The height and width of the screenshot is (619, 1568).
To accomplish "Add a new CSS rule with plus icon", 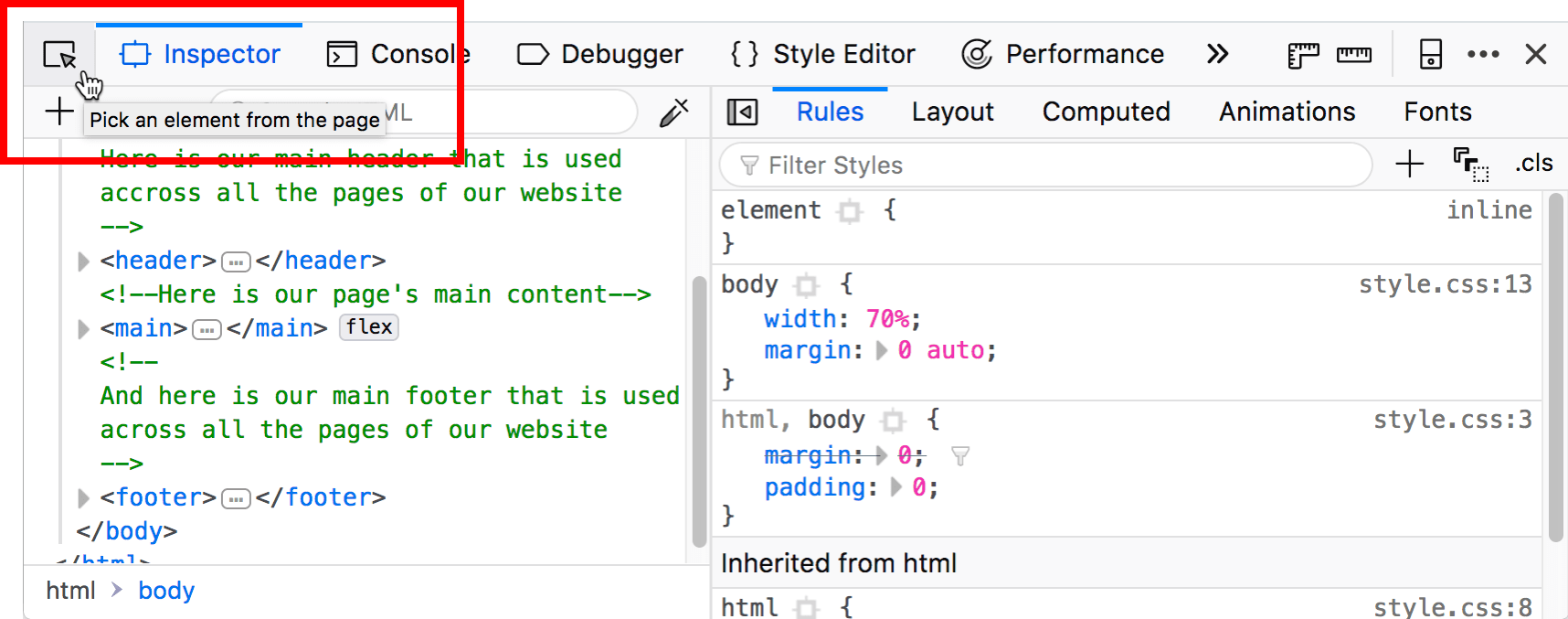I will click(1409, 165).
